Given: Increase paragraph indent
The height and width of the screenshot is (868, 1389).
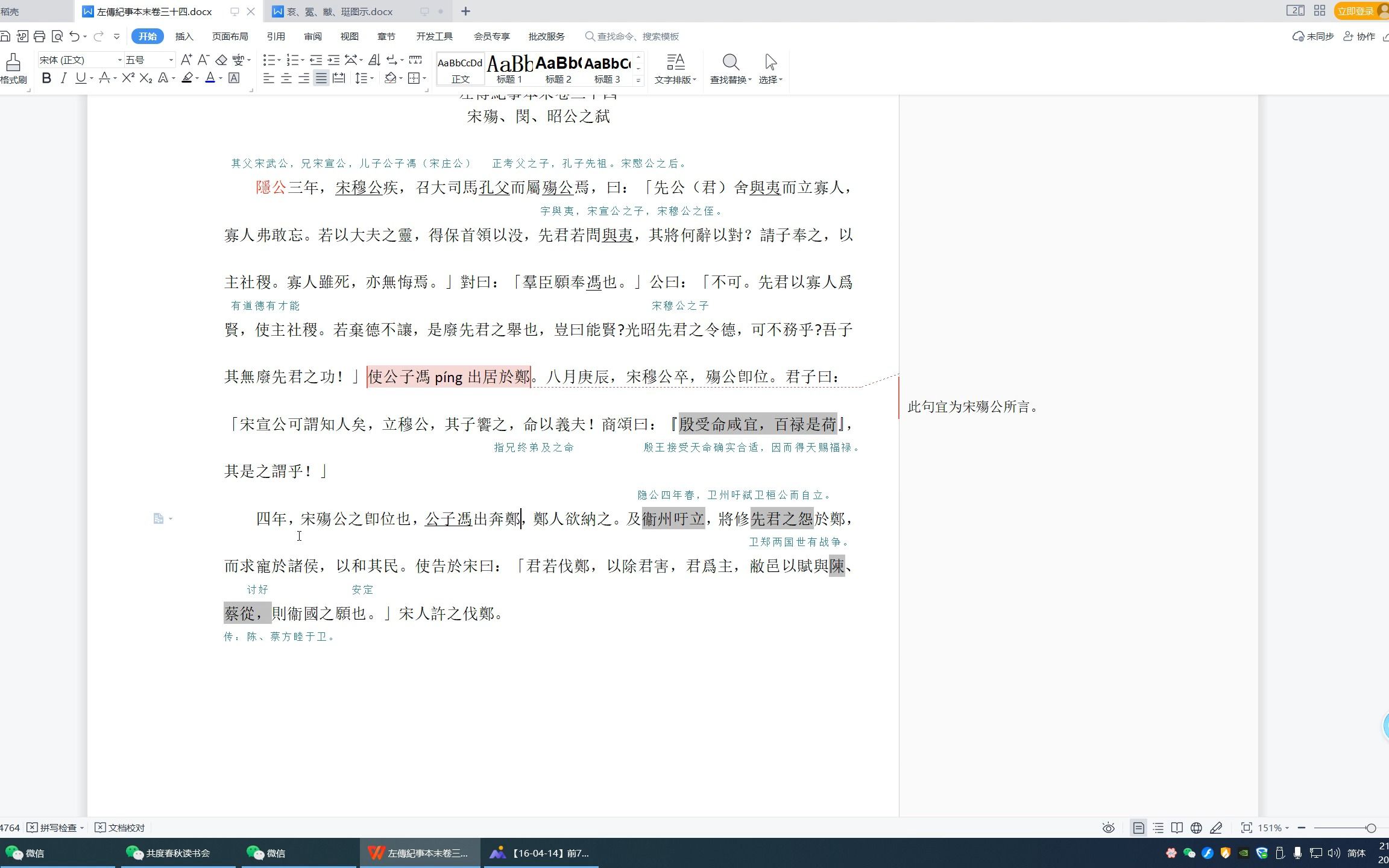Looking at the screenshot, I should pos(333,60).
